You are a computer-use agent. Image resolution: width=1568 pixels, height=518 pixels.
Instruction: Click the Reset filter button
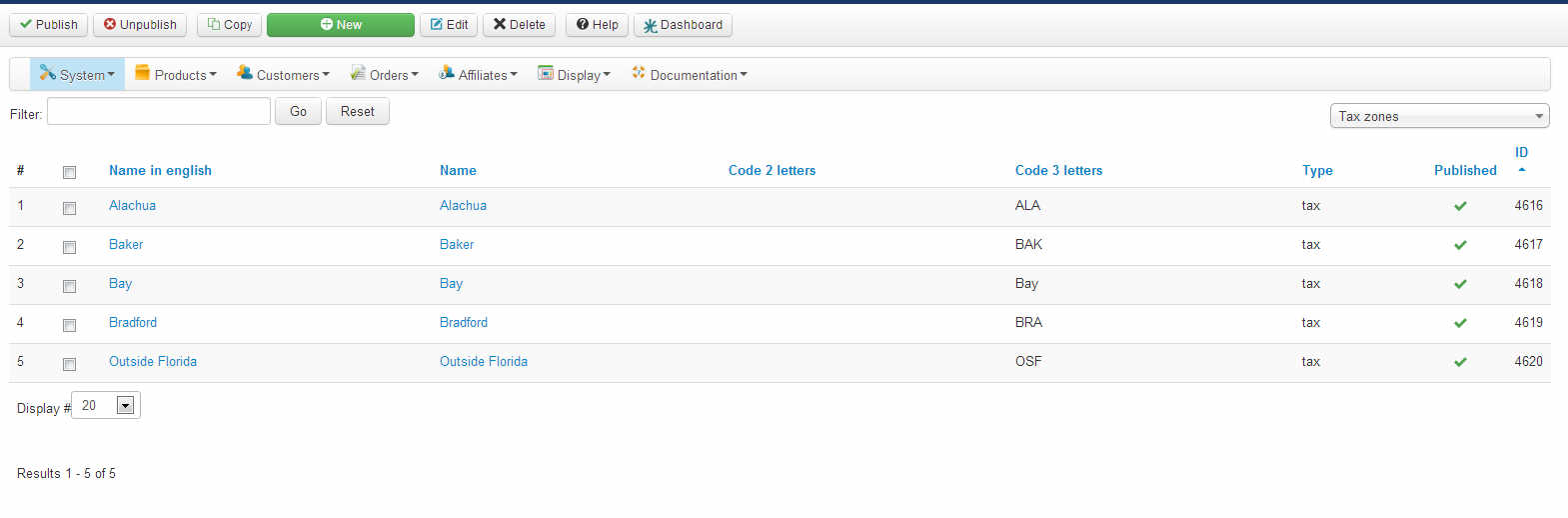point(358,111)
